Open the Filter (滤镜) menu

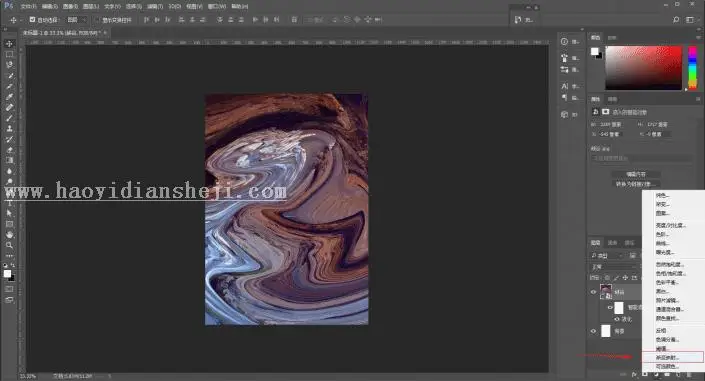tap(155, 6)
